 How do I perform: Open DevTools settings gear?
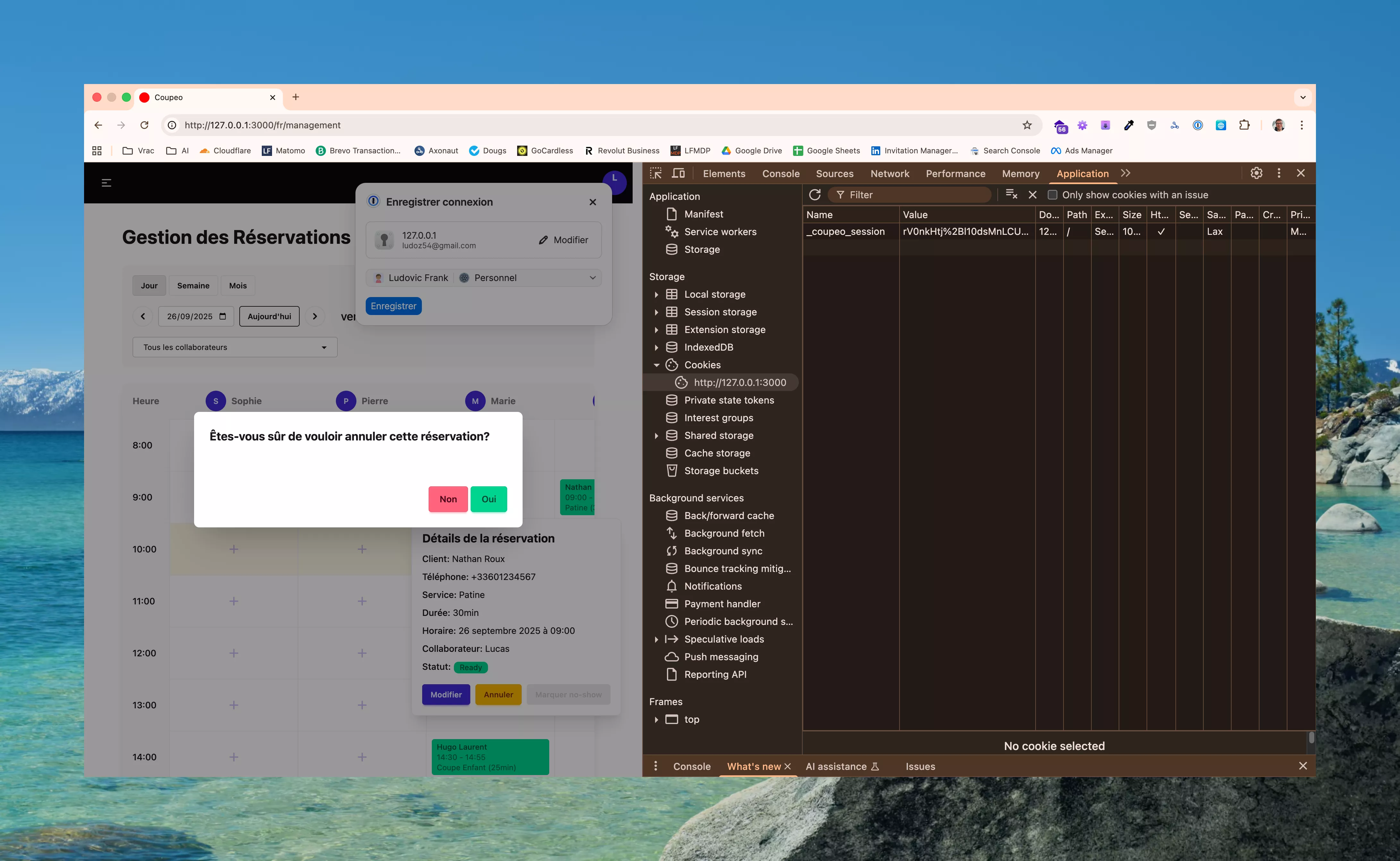(1256, 173)
